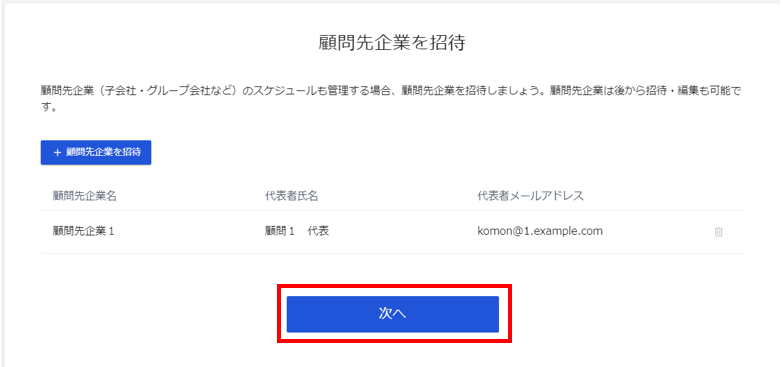The image size is (783, 367).
Task: Click the plus icon on invite button
Action: 56,153
